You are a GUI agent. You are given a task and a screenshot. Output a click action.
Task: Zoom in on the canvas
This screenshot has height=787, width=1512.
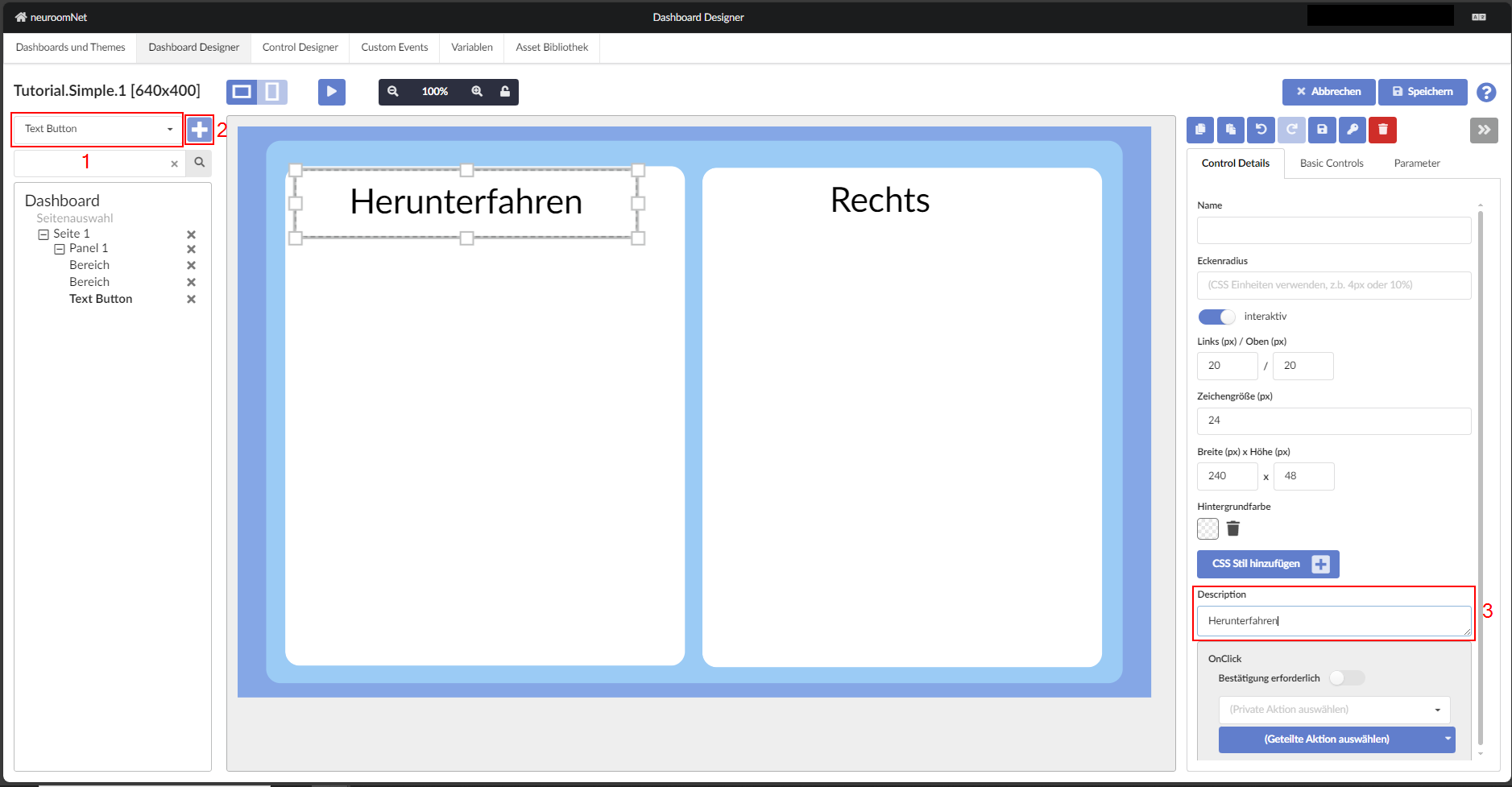(x=477, y=92)
